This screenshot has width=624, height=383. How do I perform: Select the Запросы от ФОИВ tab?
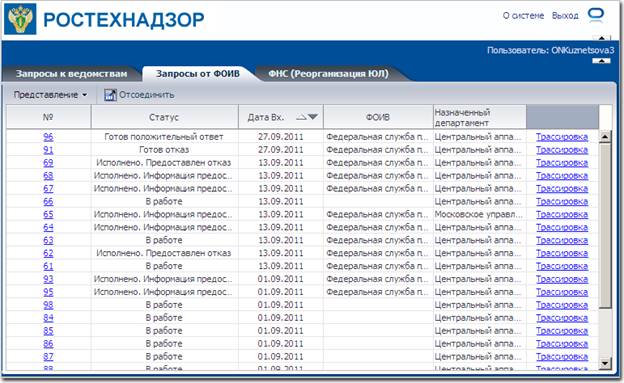click(x=198, y=74)
